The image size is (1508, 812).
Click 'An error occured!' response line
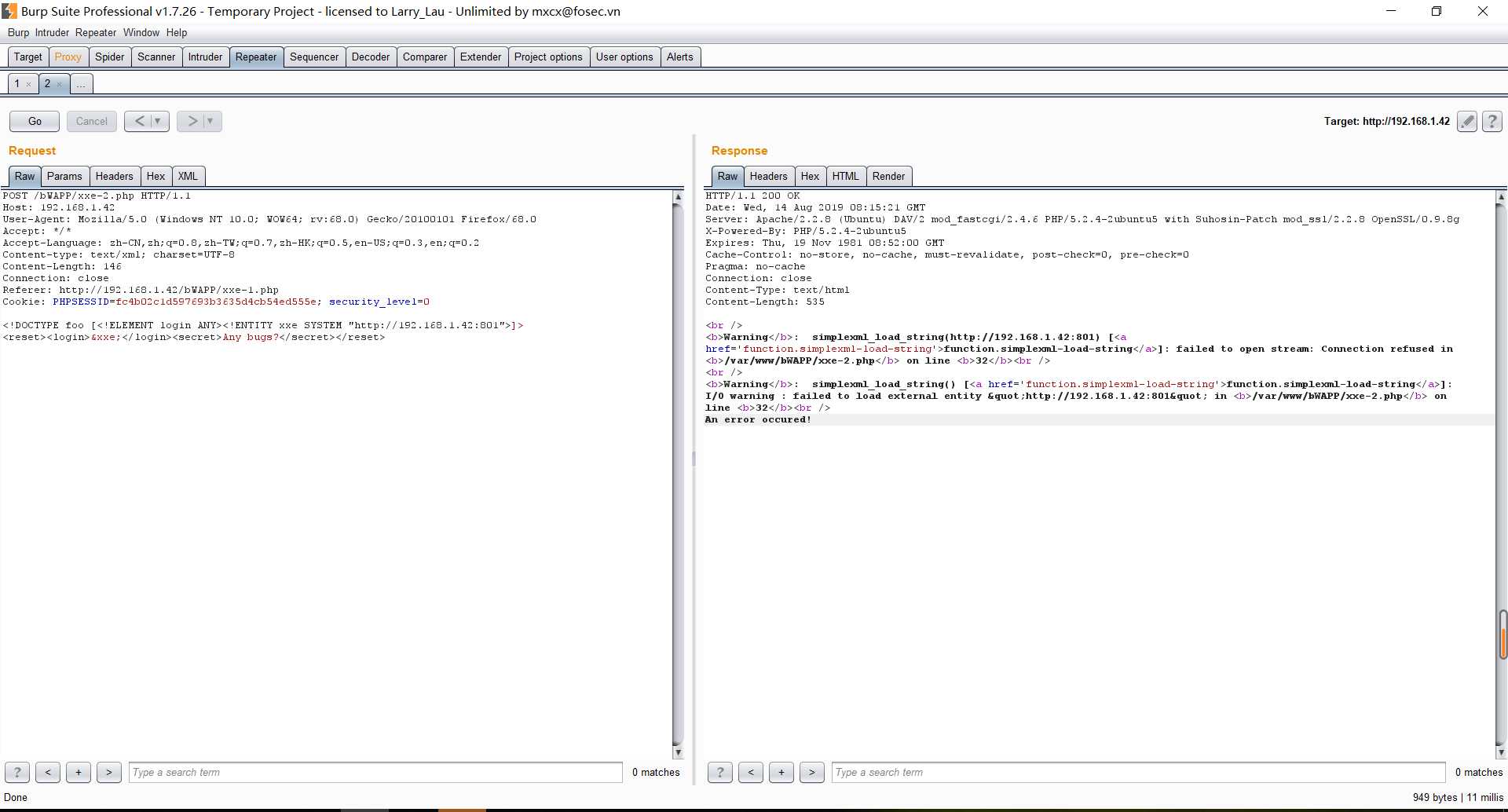[758, 419]
